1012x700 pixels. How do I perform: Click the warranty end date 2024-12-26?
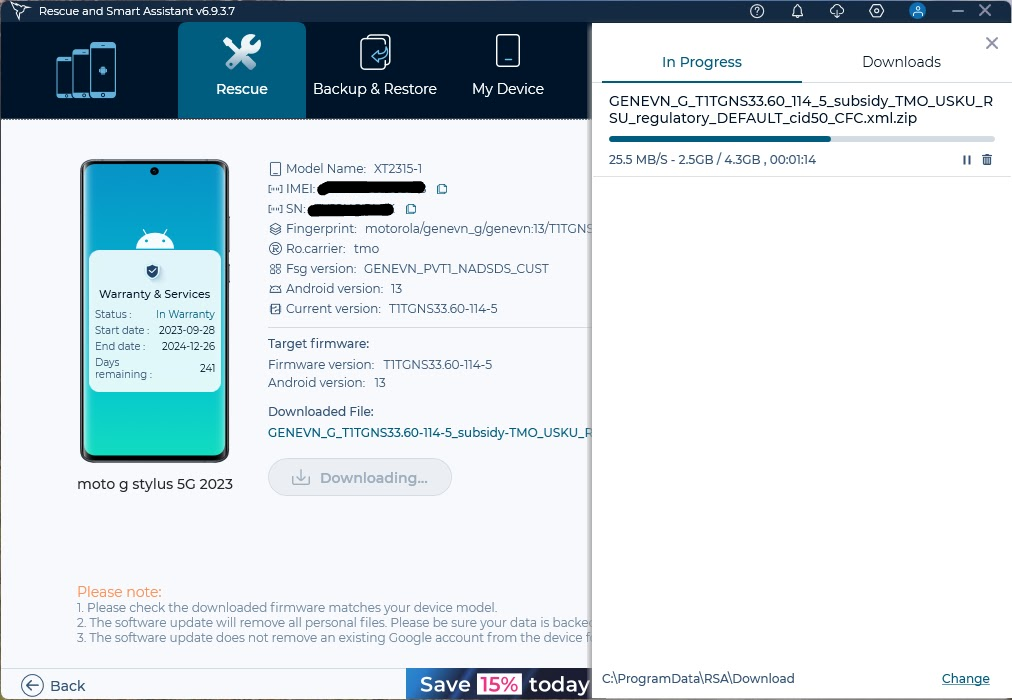(188, 346)
